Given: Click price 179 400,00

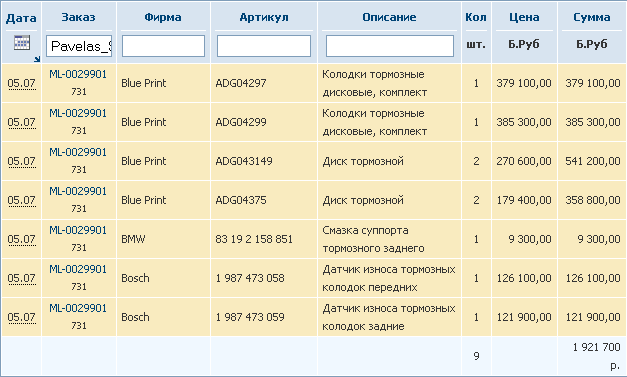Looking at the screenshot, I should 524,200.
